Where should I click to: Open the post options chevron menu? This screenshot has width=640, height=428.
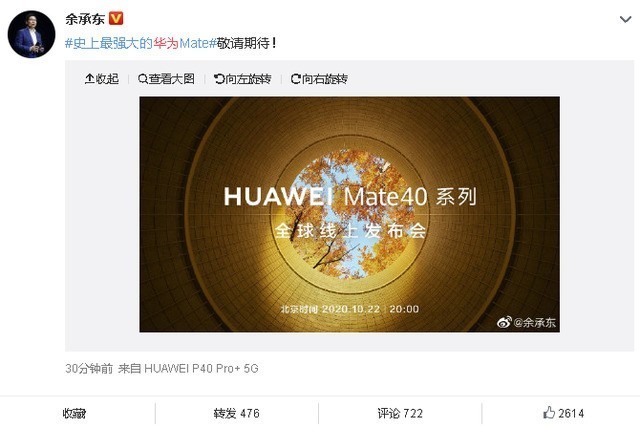point(625,19)
